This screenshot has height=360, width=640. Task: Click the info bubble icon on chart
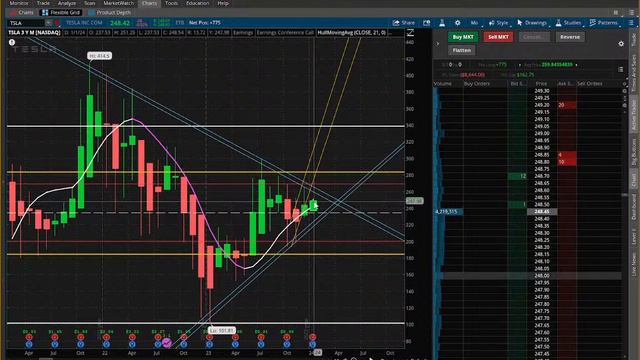tap(12, 42)
